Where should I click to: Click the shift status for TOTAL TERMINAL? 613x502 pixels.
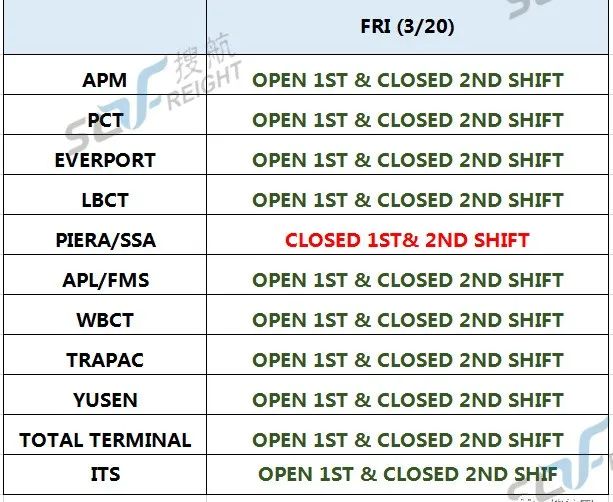407,440
